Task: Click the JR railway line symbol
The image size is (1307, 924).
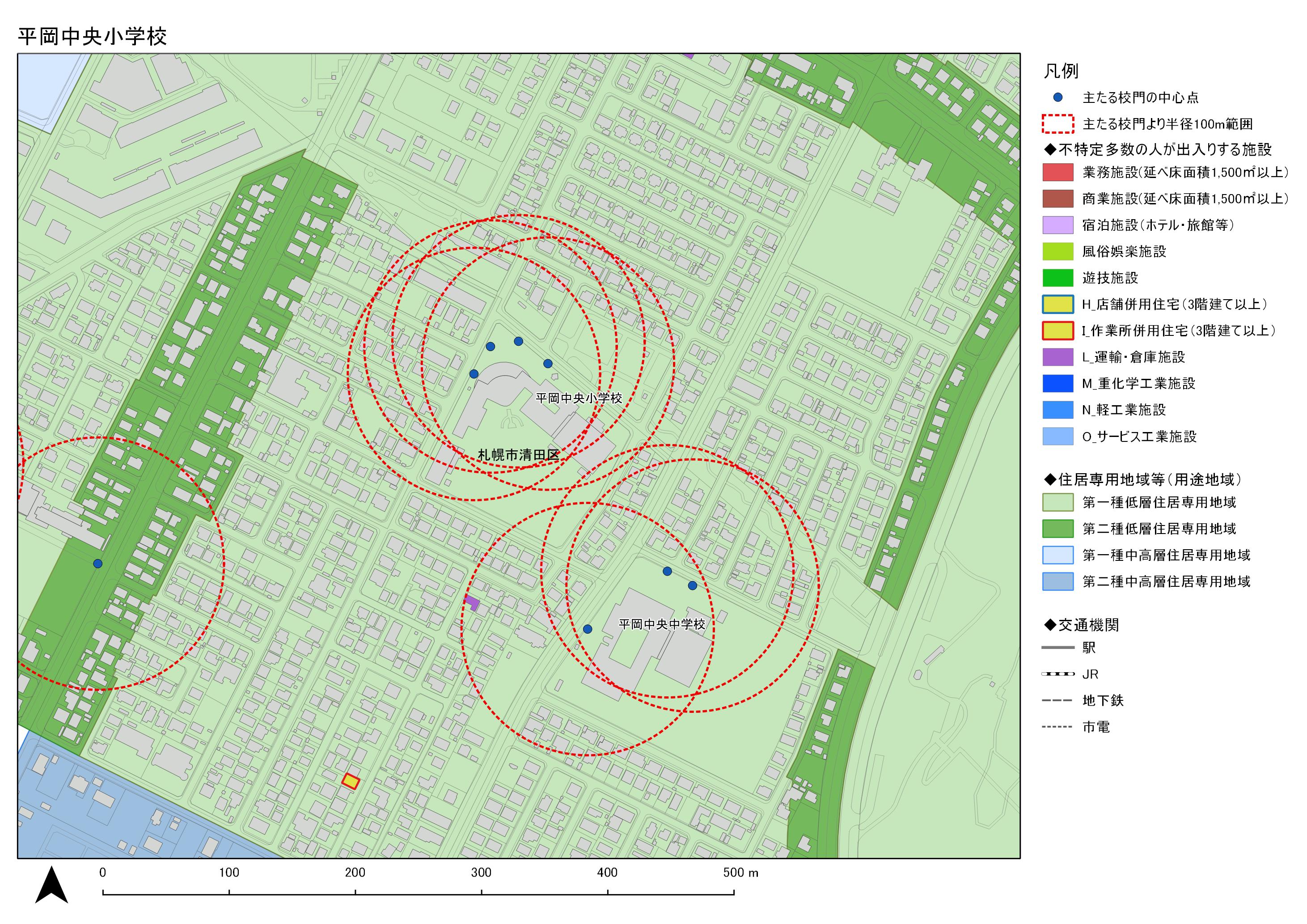Action: [1057, 674]
